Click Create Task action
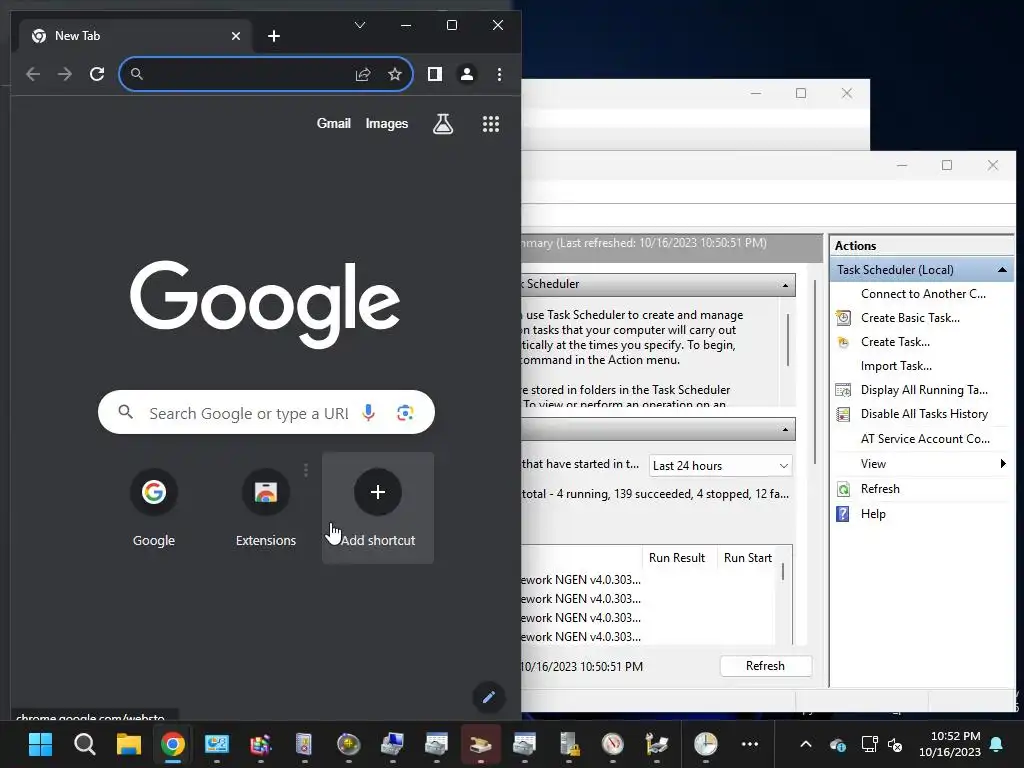Viewport: 1024px width, 768px height. point(895,342)
